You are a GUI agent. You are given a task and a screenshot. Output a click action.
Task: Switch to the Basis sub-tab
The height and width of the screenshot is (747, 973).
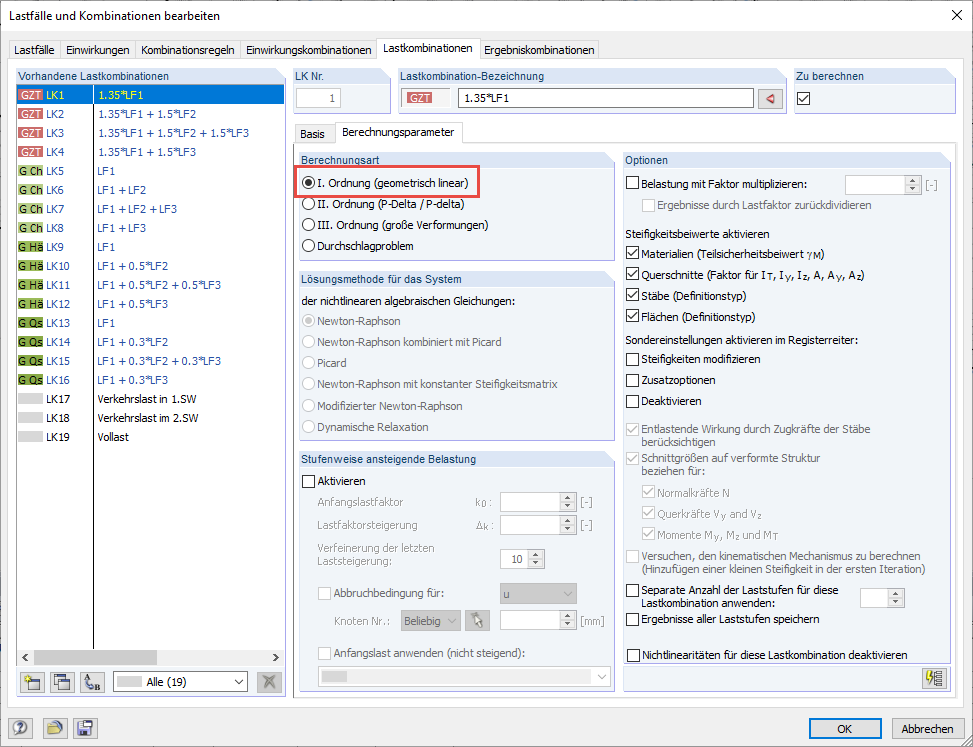coord(312,133)
